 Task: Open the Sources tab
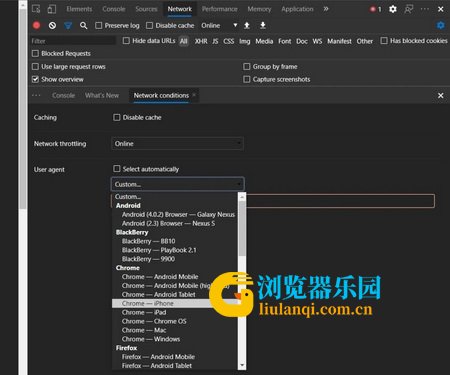click(146, 9)
